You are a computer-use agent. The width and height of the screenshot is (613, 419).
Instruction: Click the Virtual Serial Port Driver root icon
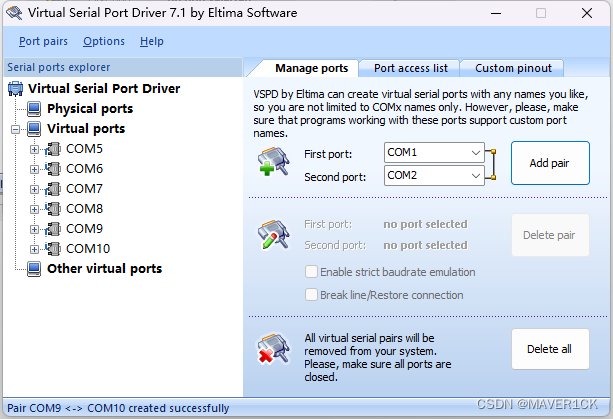tap(16, 89)
